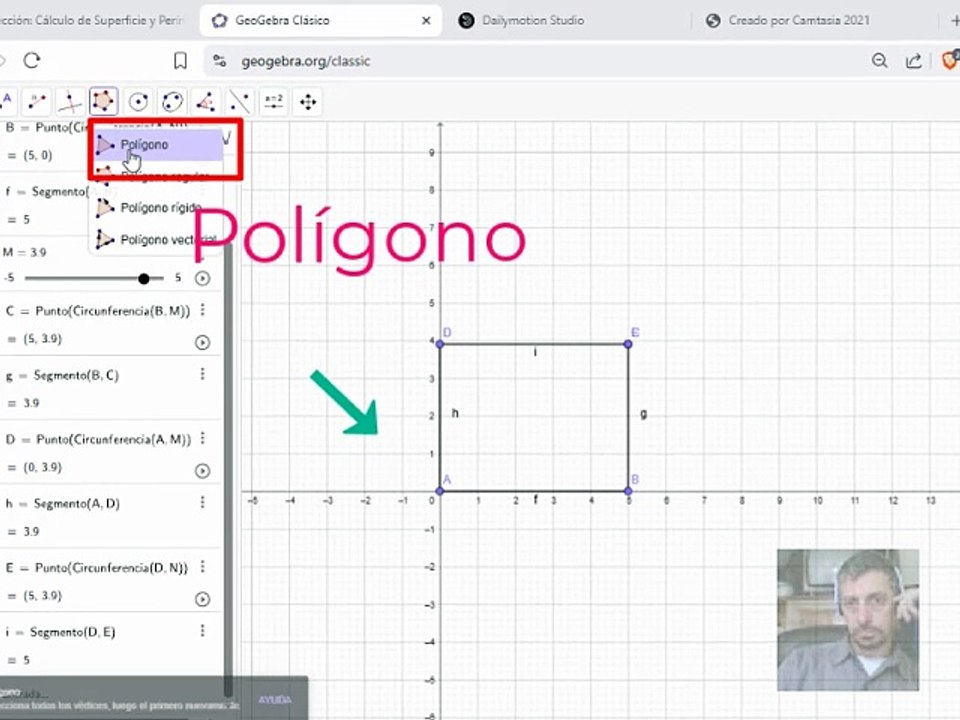960x720 pixels.
Task: Click the algebra panel vertical scrollbar
Action: click(228, 468)
